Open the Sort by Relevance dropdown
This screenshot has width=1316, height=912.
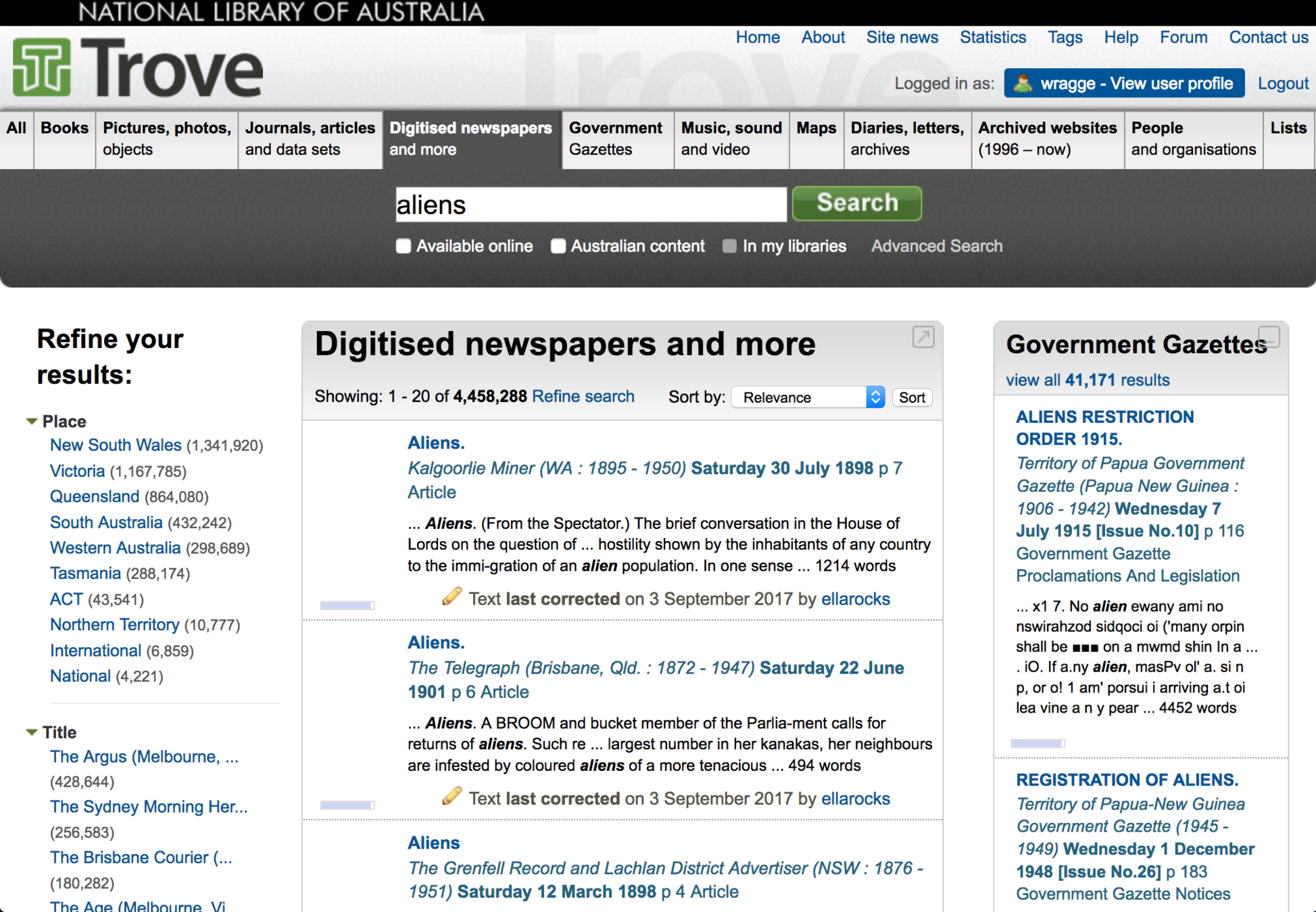pos(808,397)
